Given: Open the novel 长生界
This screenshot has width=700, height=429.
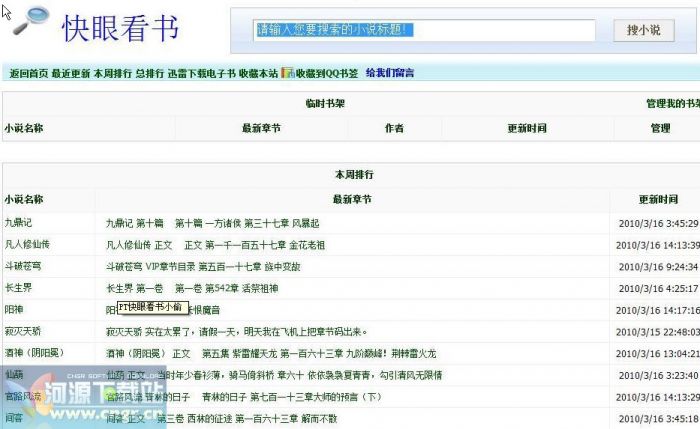Looking at the screenshot, I should point(18,288).
